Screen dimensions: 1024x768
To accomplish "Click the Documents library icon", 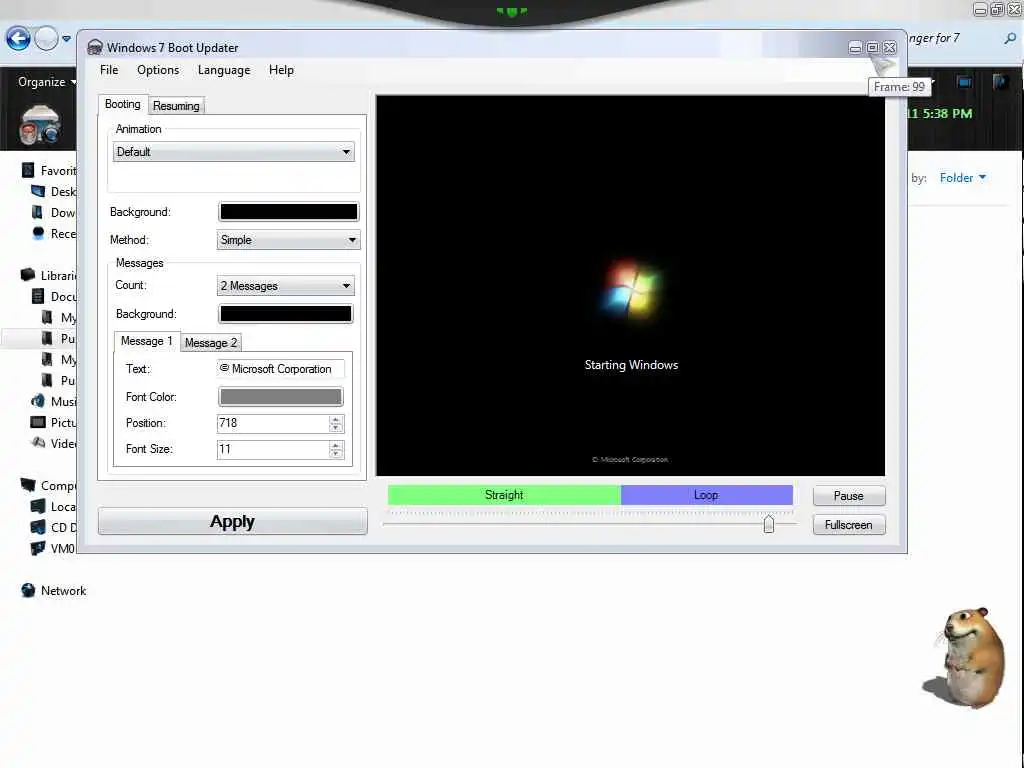I will coord(38,296).
